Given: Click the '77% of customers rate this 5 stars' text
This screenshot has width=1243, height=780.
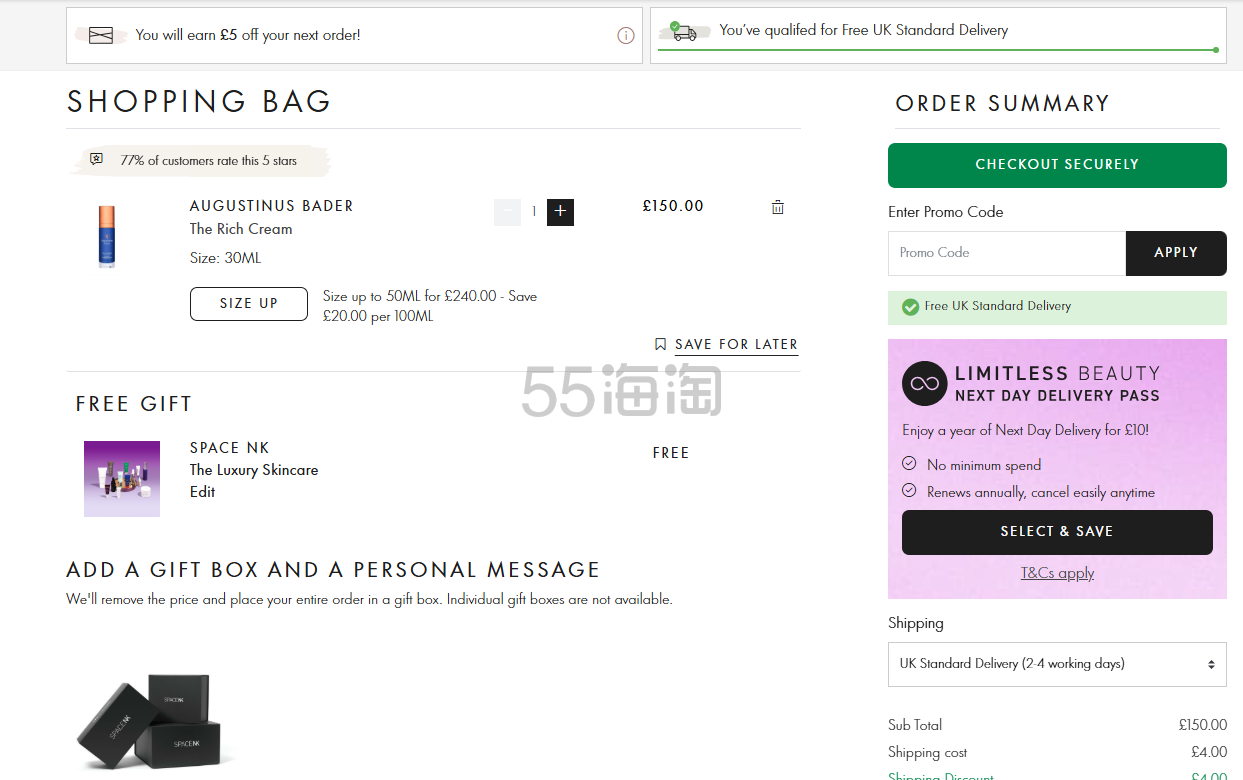Looking at the screenshot, I should coord(208,160).
